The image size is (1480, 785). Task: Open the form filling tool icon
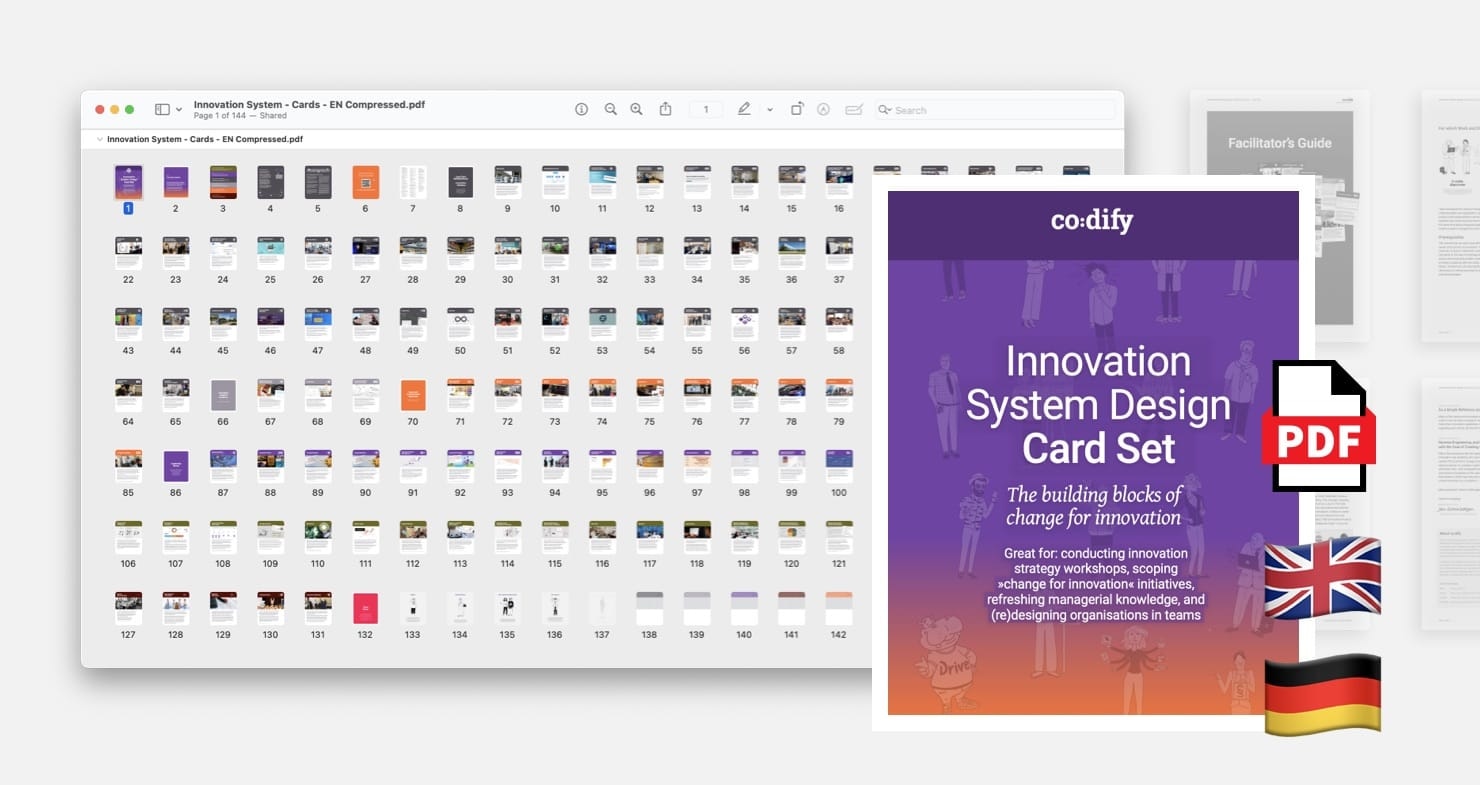pos(854,110)
